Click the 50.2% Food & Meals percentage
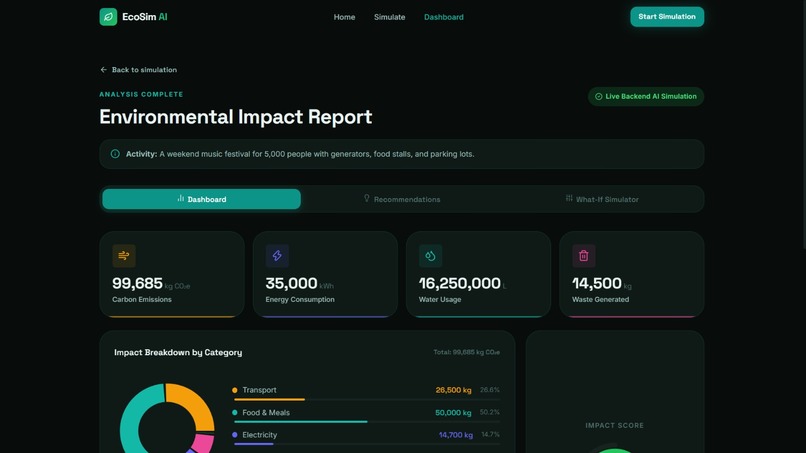 point(489,412)
